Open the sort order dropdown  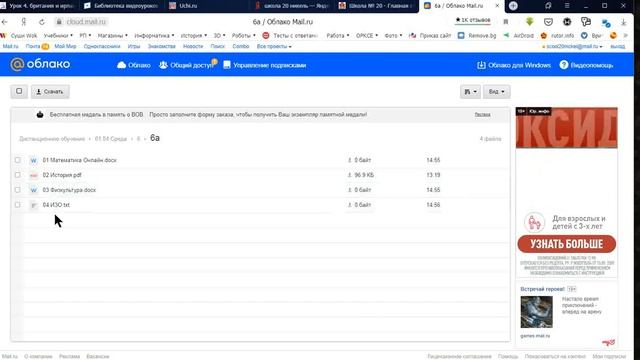point(470,92)
